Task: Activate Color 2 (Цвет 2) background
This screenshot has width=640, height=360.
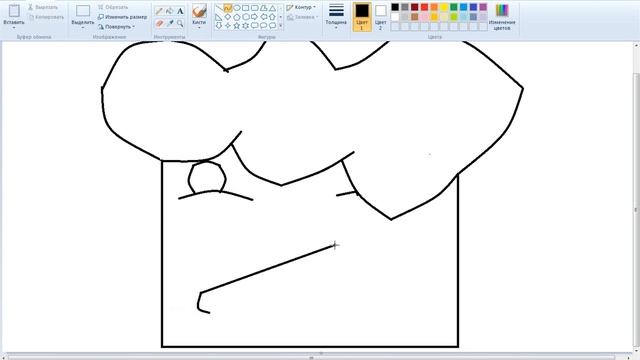Action: [380, 17]
